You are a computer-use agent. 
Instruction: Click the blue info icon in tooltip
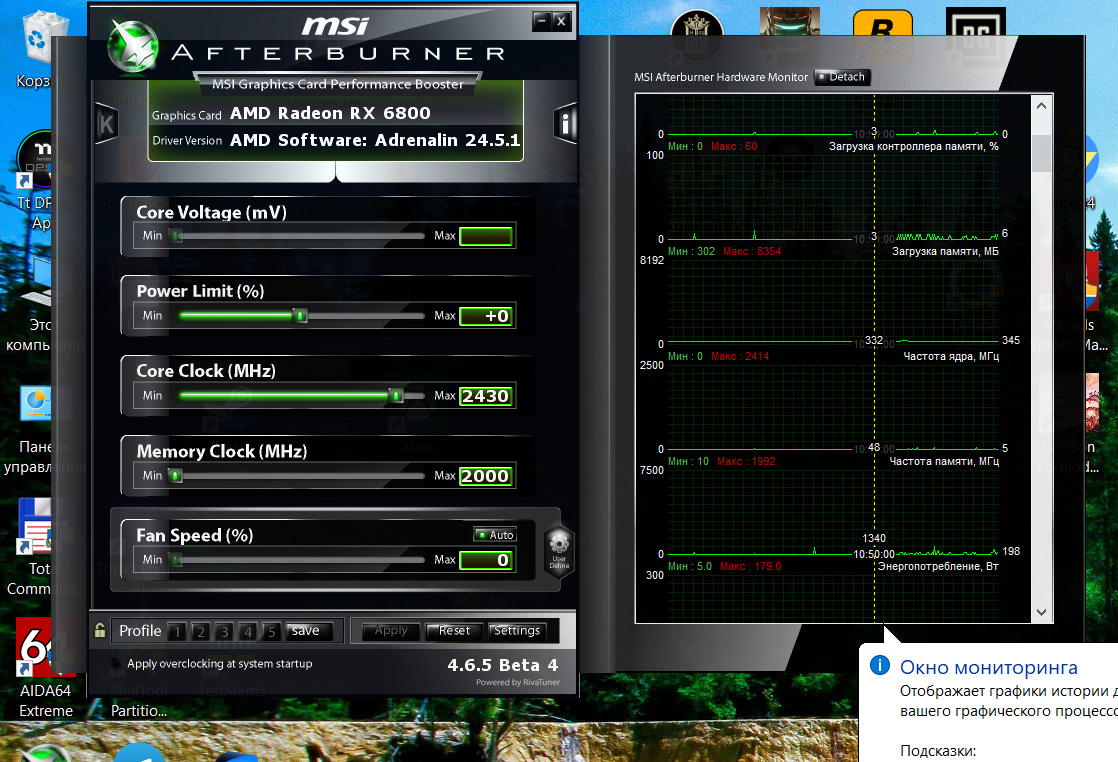pyautogui.click(x=880, y=666)
